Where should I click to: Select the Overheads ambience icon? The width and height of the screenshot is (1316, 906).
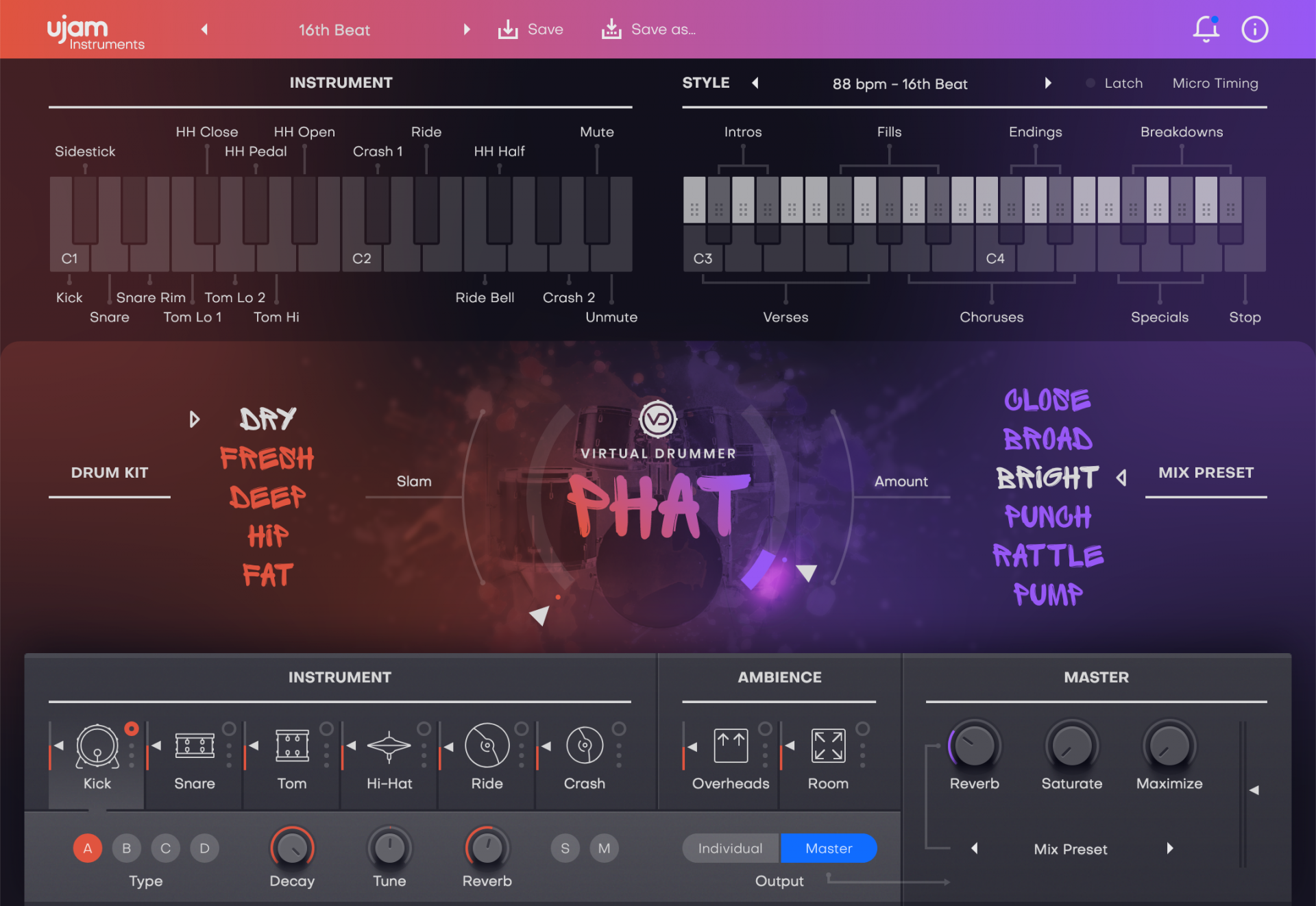(x=731, y=746)
